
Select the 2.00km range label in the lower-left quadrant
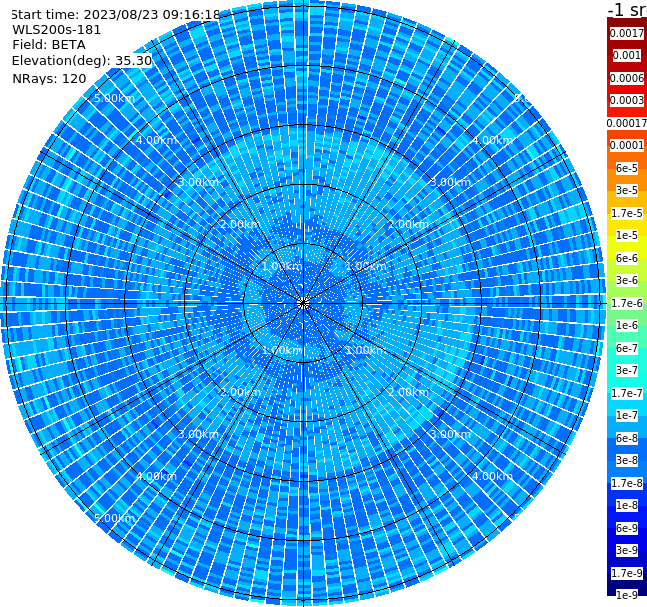click(x=241, y=392)
